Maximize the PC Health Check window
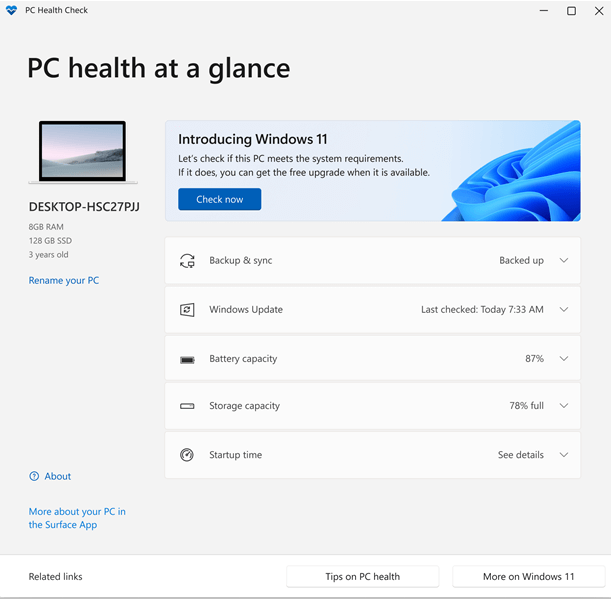This screenshot has height=599, width=611. pos(571,11)
